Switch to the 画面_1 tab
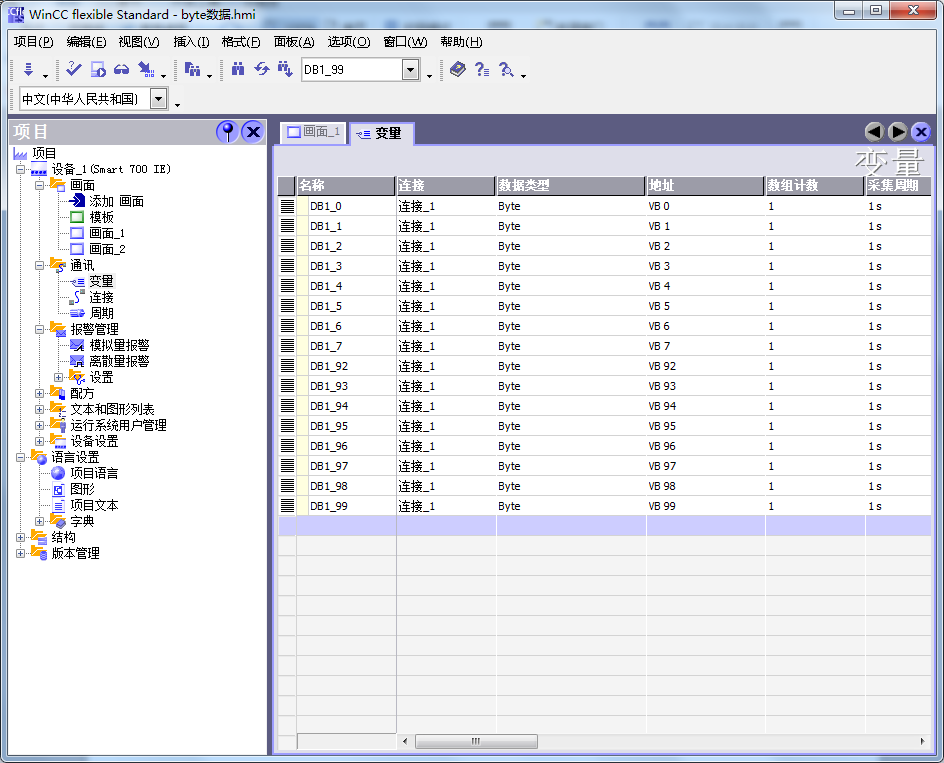 (313, 132)
